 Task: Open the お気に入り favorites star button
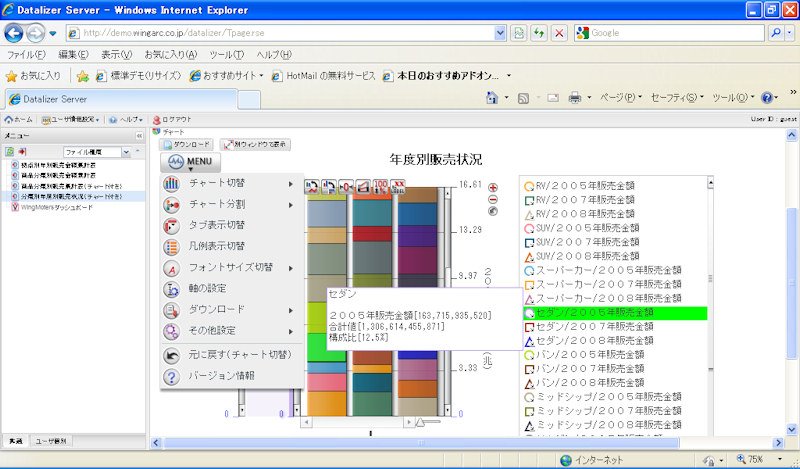click(x=33, y=76)
